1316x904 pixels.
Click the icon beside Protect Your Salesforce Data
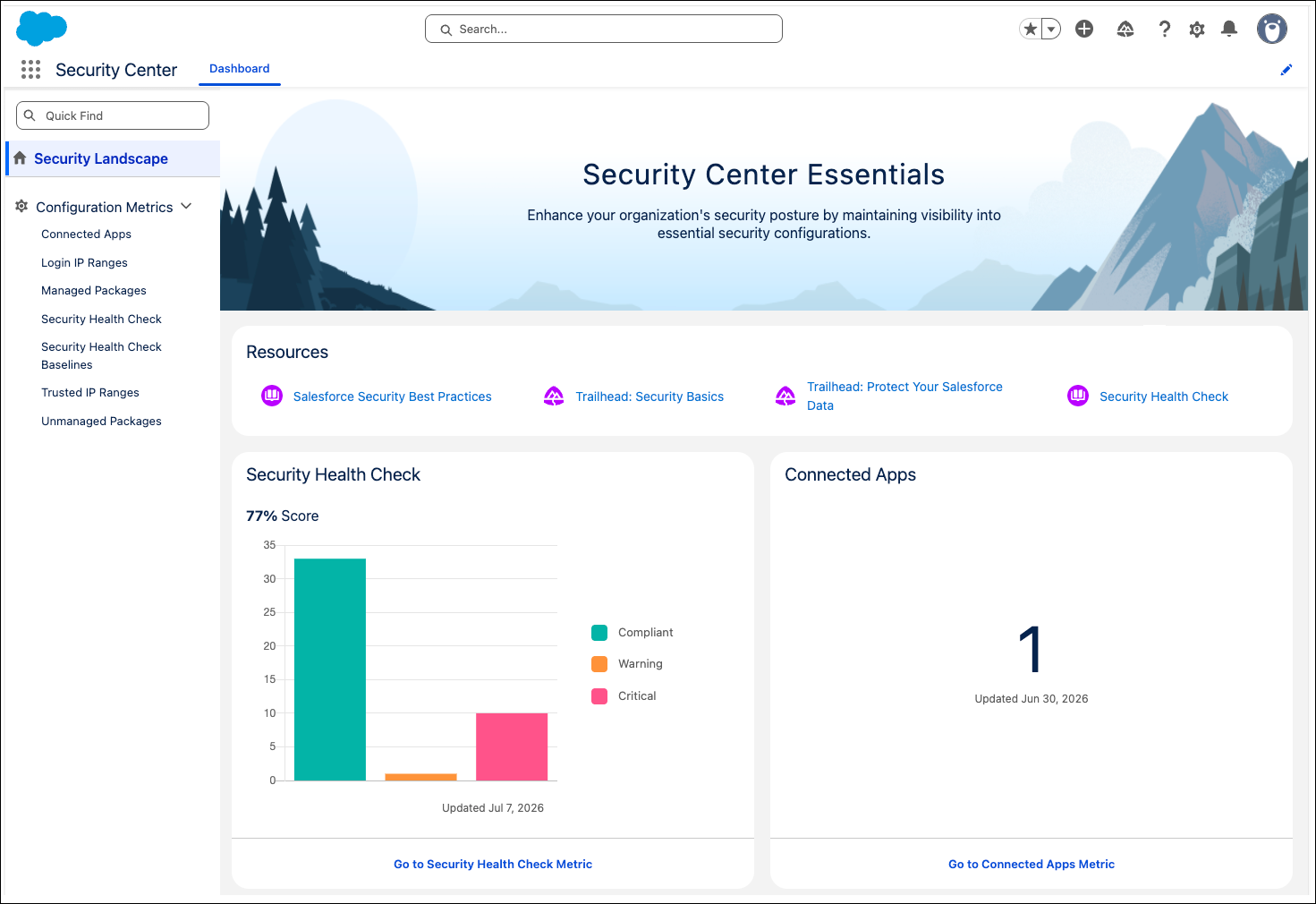(785, 396)
